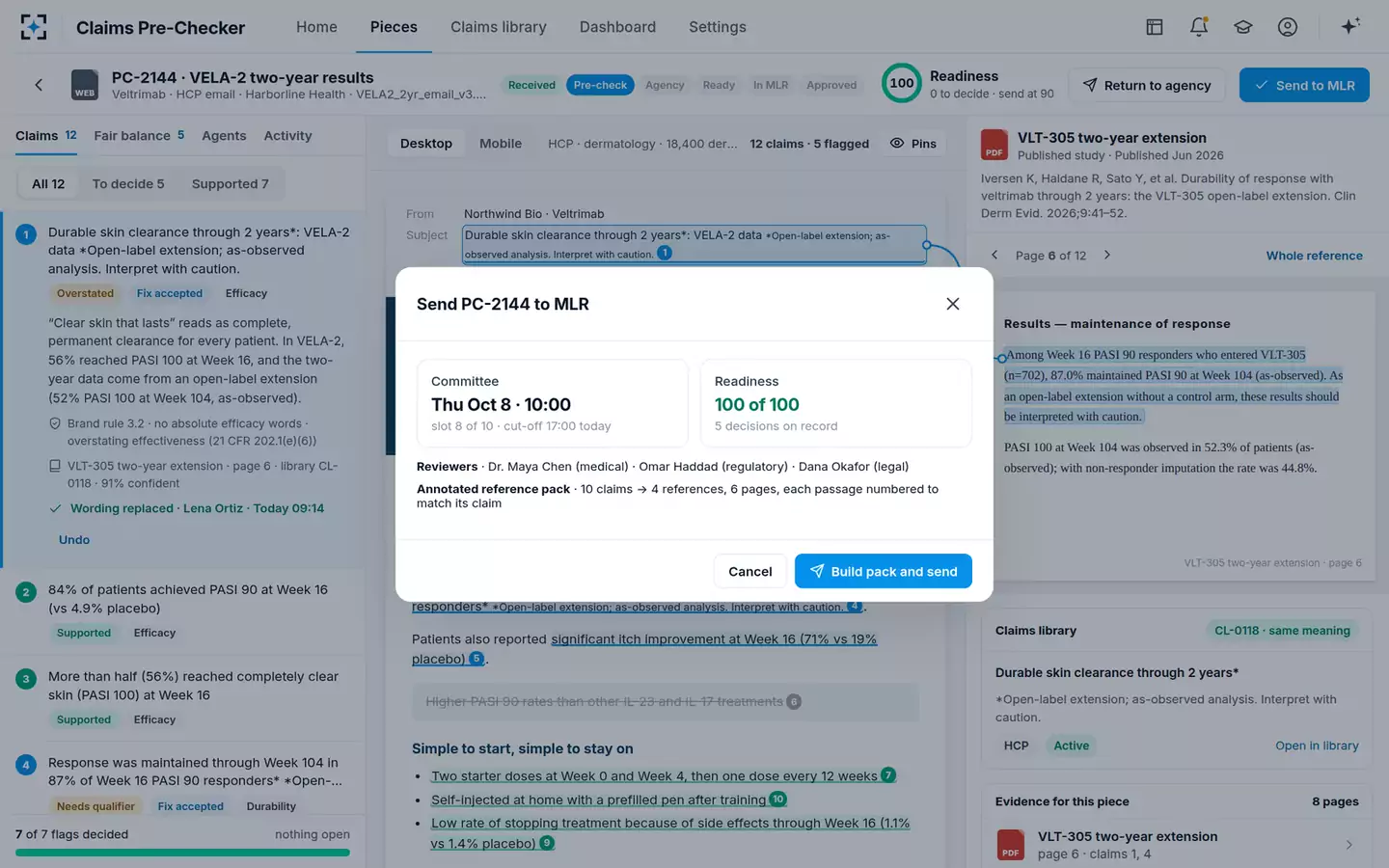Click the VLT-305 PDF icon in reference header
Screen dimensions: 1389x868
click(994, 145)
